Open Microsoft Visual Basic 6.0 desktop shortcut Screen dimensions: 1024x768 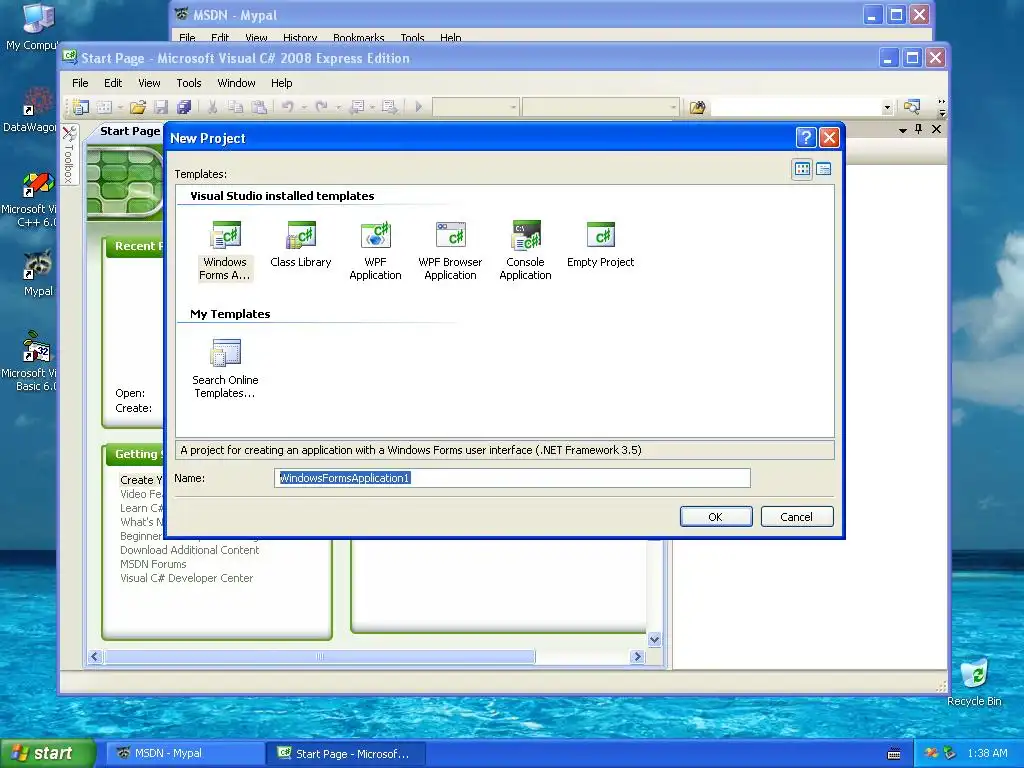click(x=29, y=360)
